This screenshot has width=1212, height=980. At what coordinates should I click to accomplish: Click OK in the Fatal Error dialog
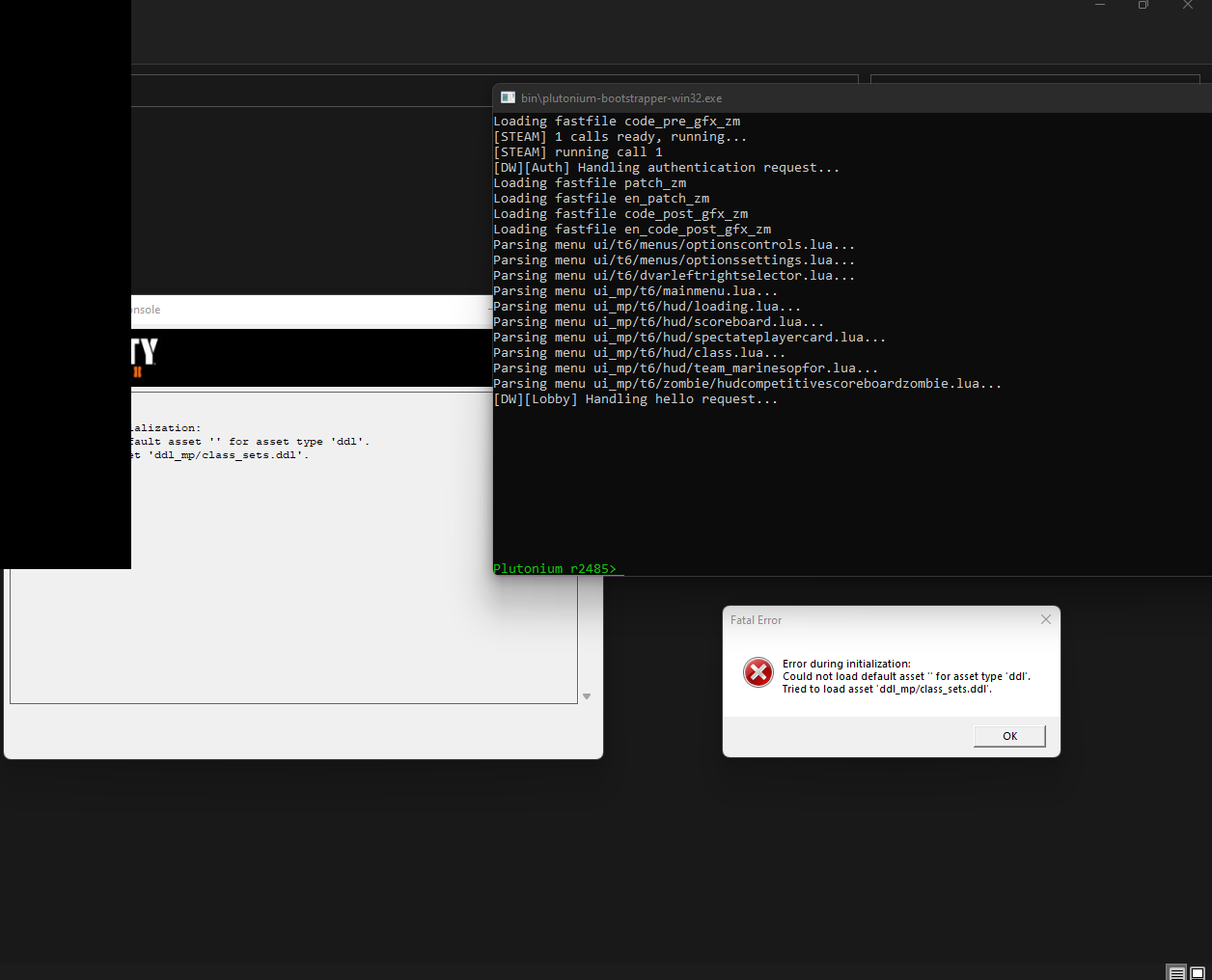1009,736
